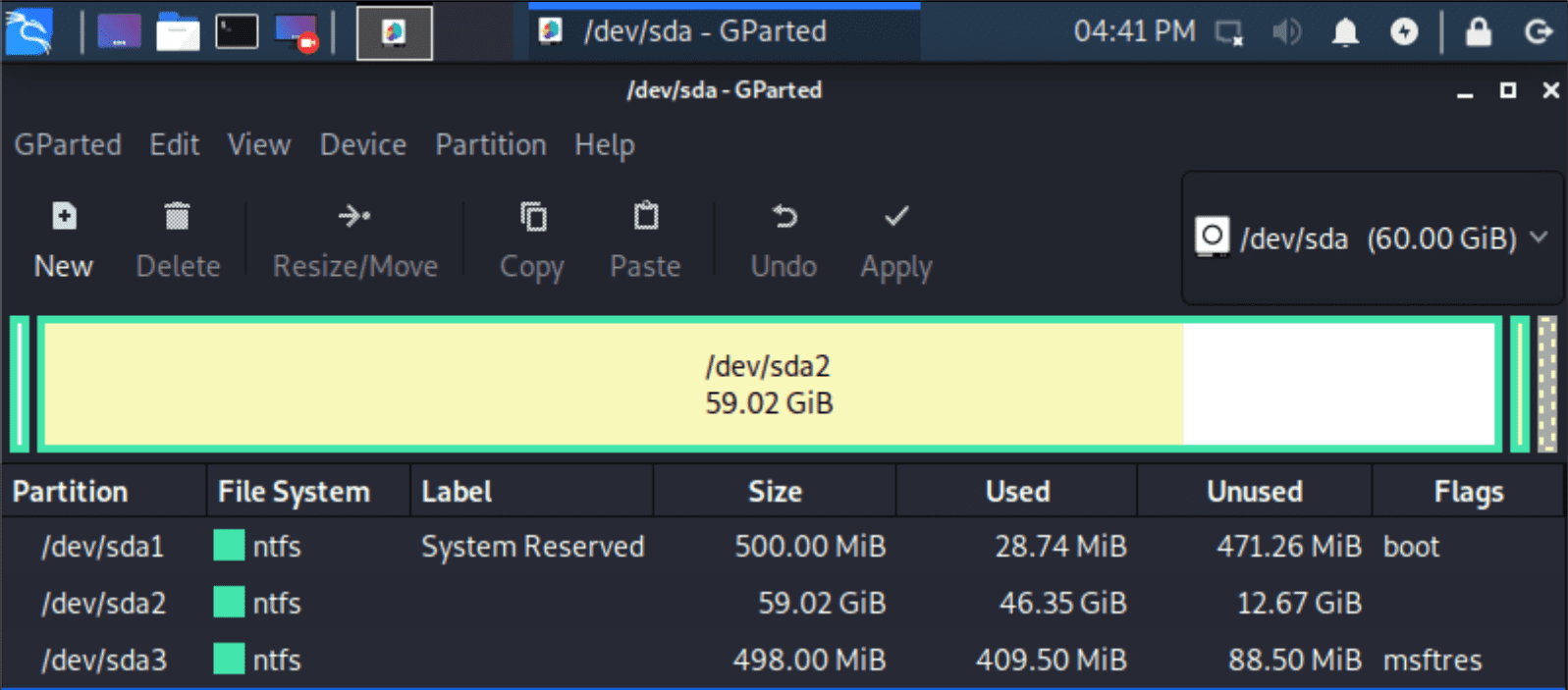Open the GParted menu
Viewport: 1568px width, 690px height.
68,144
